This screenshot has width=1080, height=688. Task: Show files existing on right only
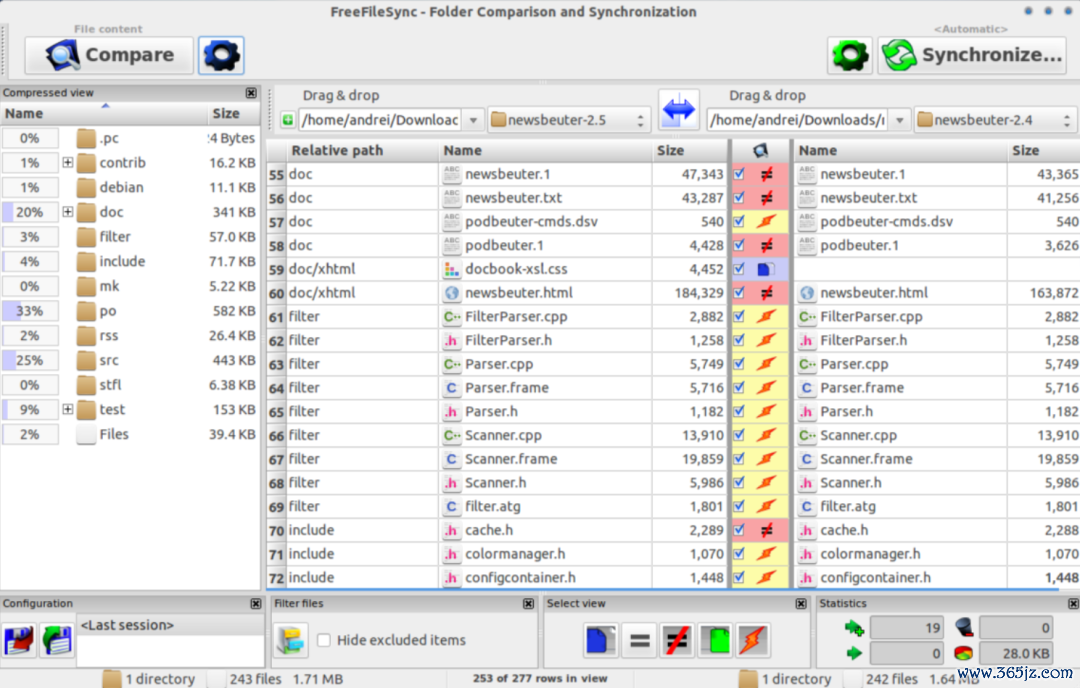coord(716,640)
